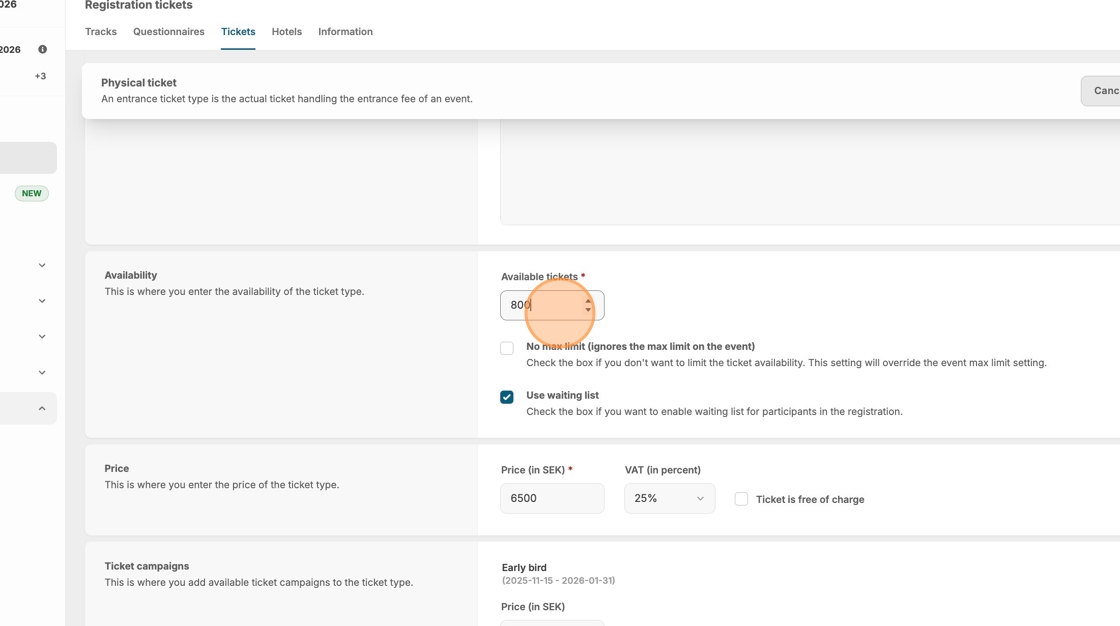Focus the Price (in SEK) field showing 6500
This screenshot has width=1120, height=626.
pyautogui.click(x=551, y=498)
